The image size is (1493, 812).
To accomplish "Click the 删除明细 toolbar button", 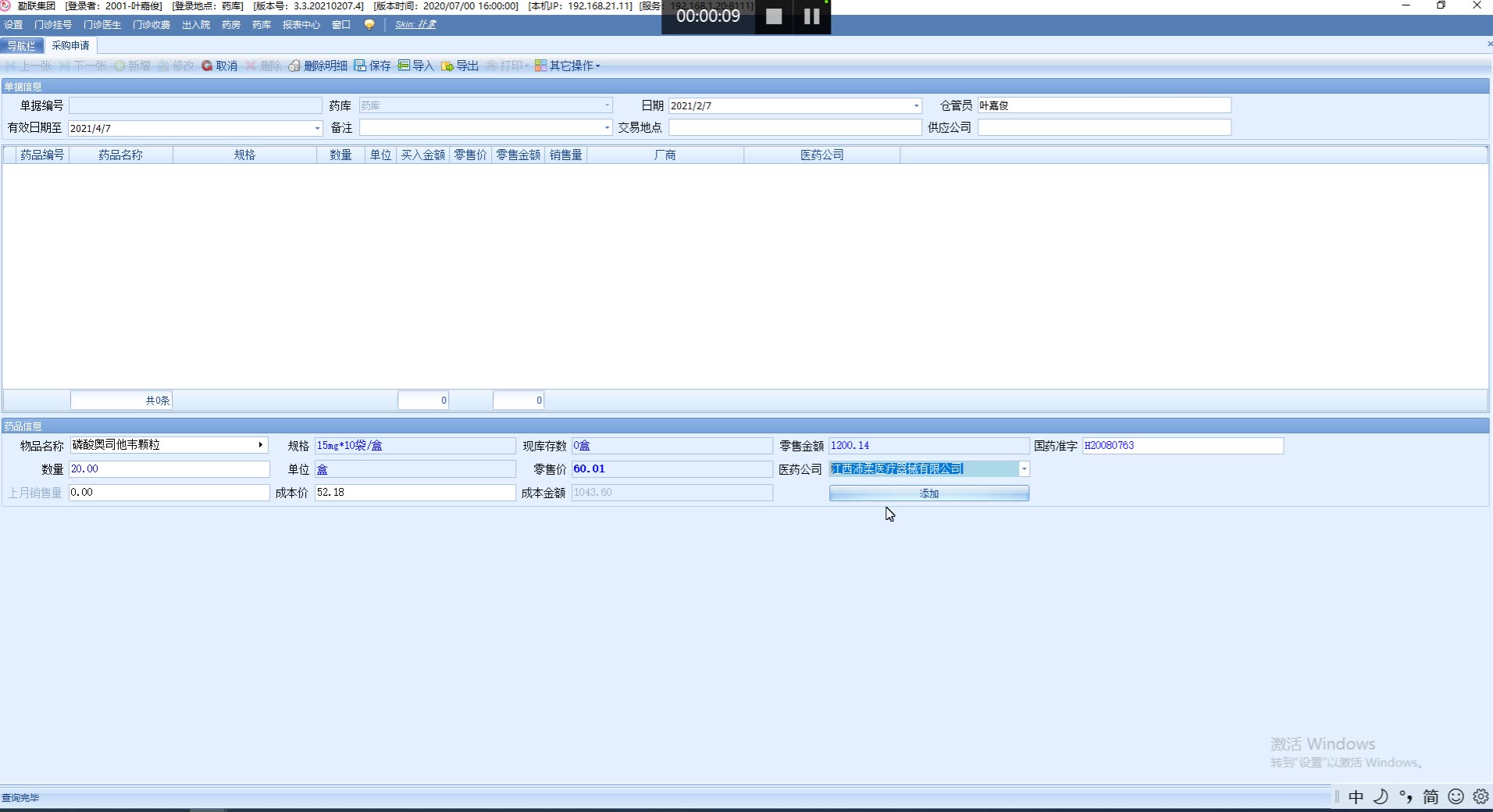I will pyautogui.click(x=318, y=66).
